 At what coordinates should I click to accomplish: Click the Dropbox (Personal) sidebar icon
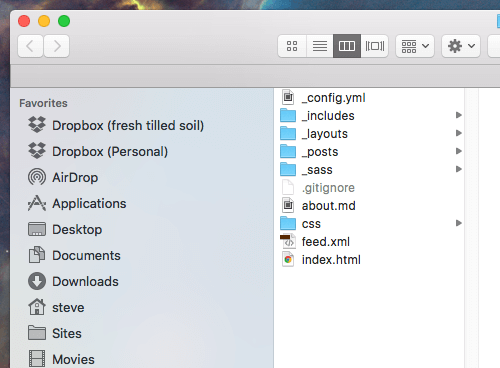click(37, 151)
